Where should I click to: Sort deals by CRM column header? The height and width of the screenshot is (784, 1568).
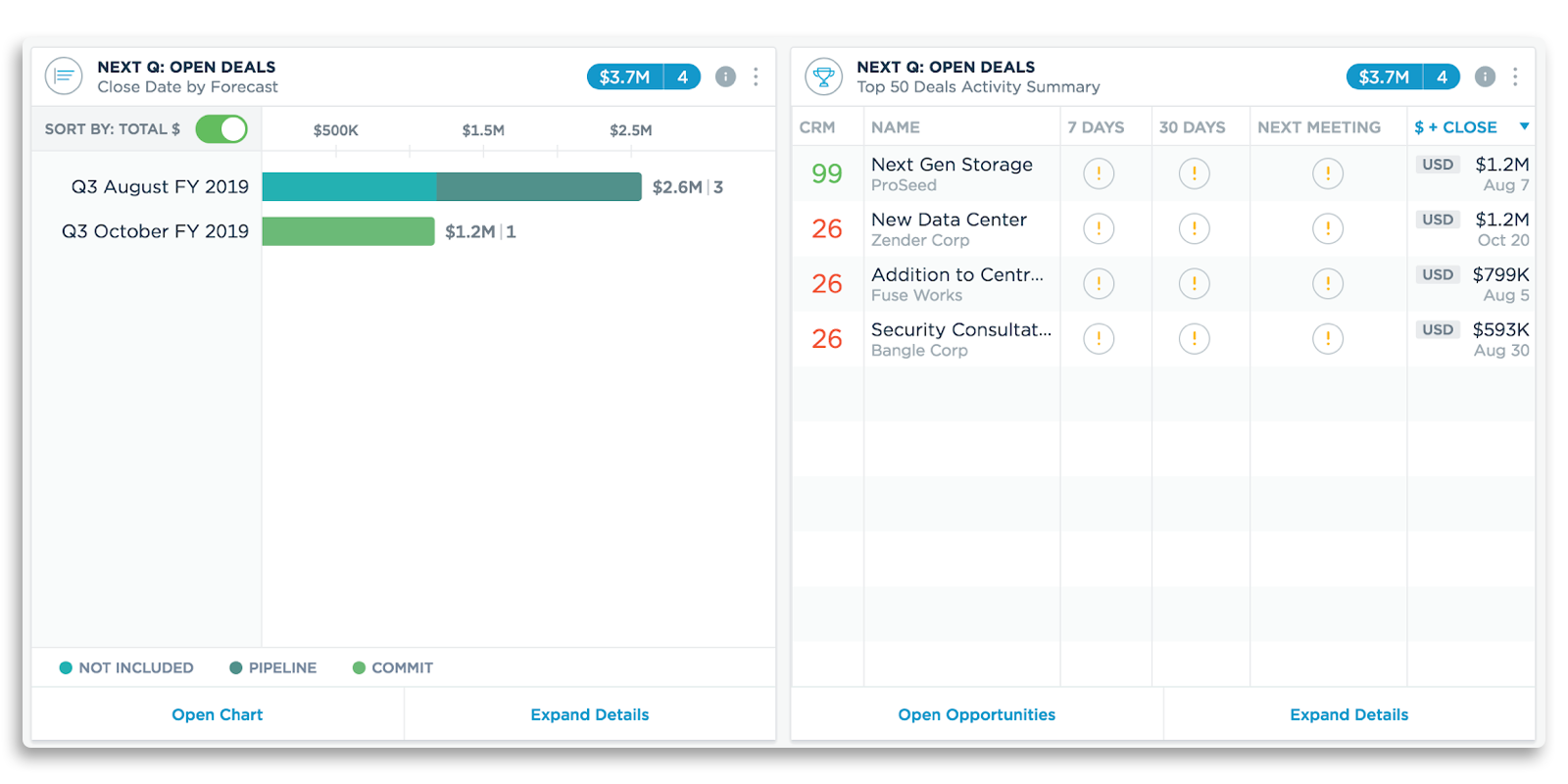tap(817, 127)
